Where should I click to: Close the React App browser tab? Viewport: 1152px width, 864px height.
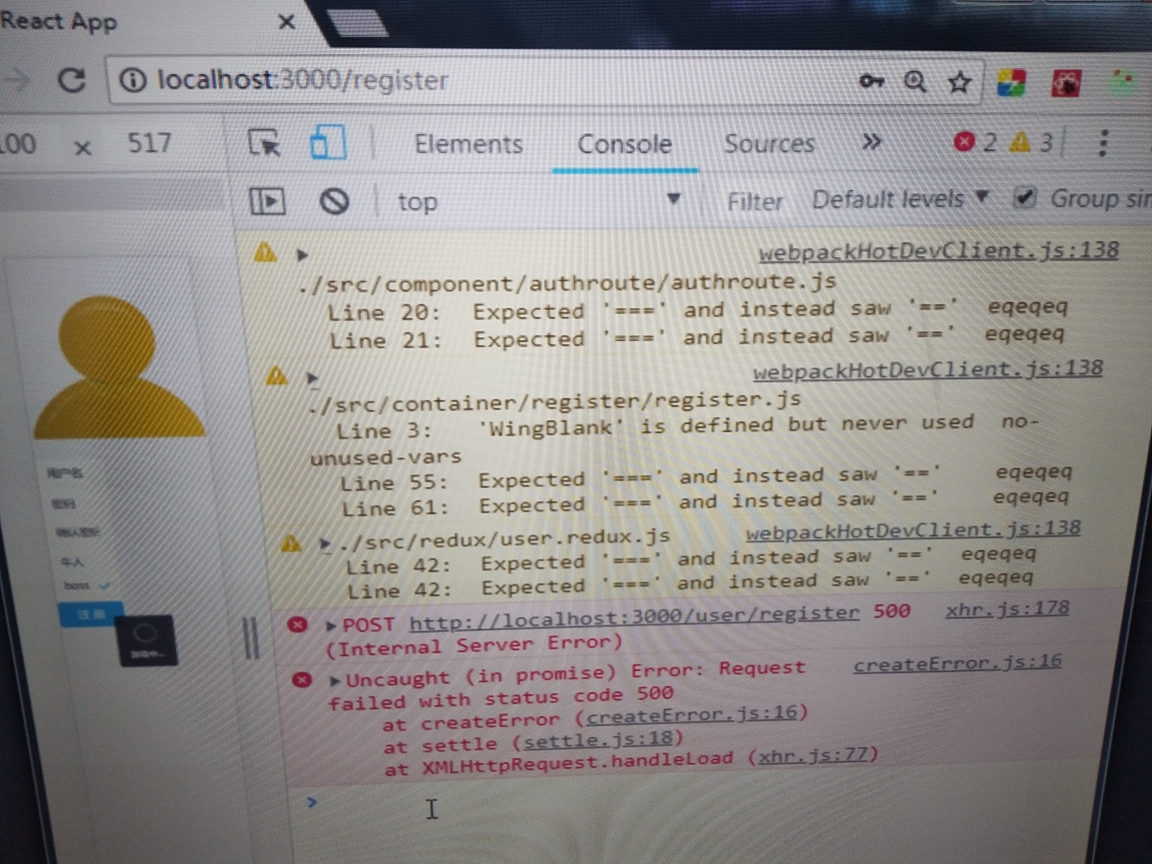(287, 21)
